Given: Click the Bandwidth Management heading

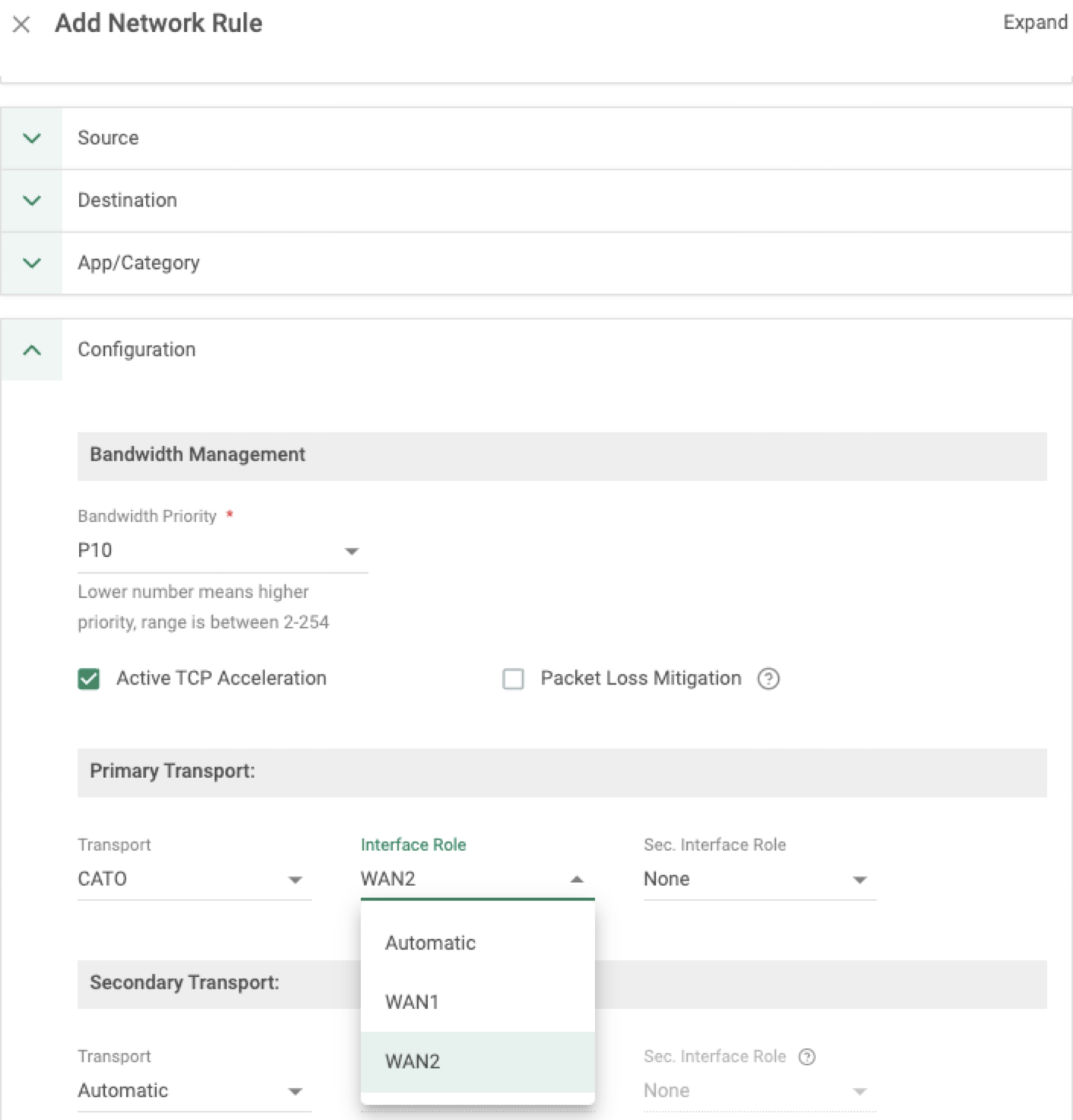Looking at the screenshot, I should point(198,454).
